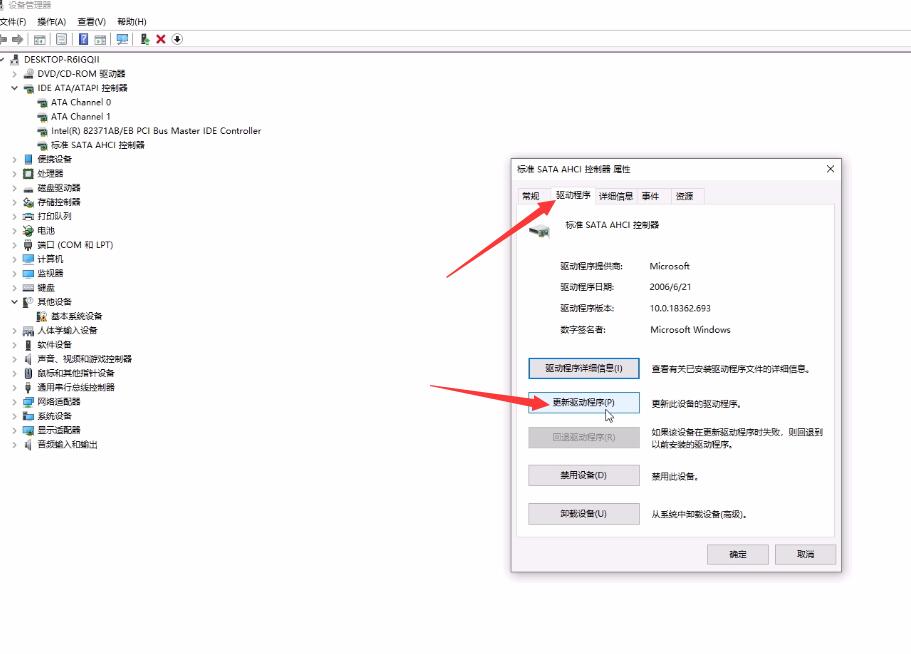Select Intel(R) 82371AB/EB PCI Bus Master IDE Controller
Viewport: 911px width, 654px height.
(x=156, y=131)
